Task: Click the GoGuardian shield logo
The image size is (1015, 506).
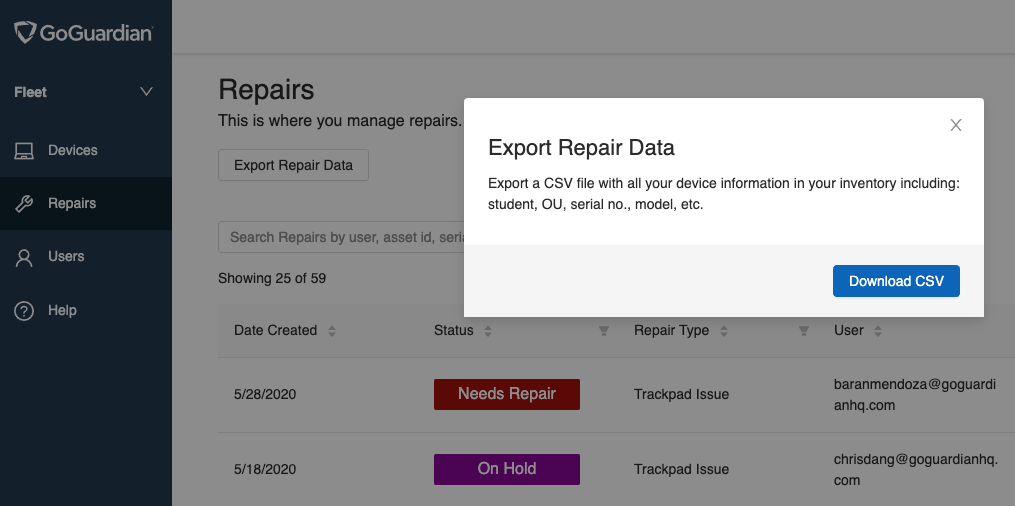Action: [25, 32]
